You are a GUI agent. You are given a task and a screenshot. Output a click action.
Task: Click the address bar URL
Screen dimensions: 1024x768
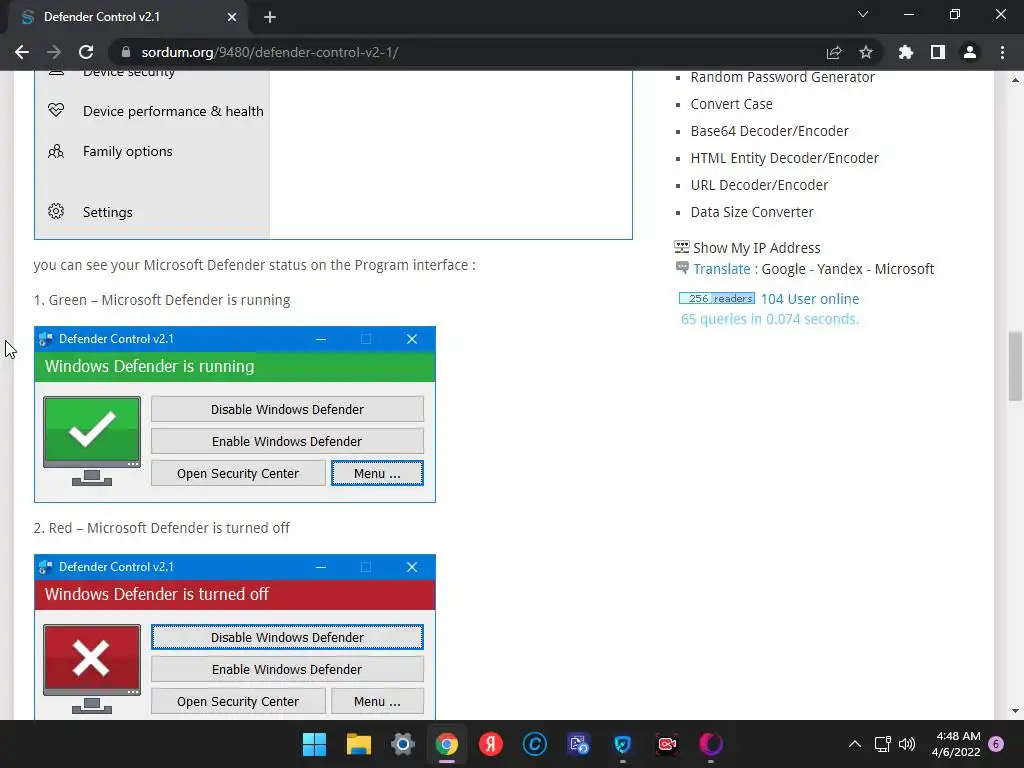(270, 52)
